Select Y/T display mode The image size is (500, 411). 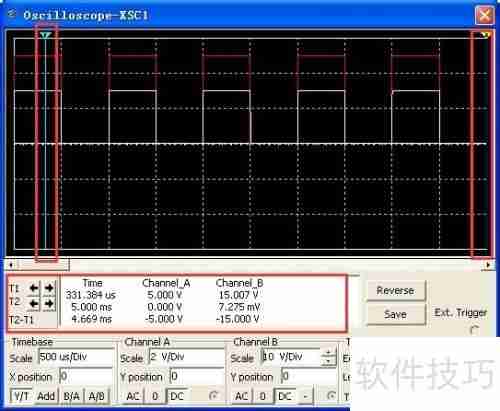click(x=21, y=396)
